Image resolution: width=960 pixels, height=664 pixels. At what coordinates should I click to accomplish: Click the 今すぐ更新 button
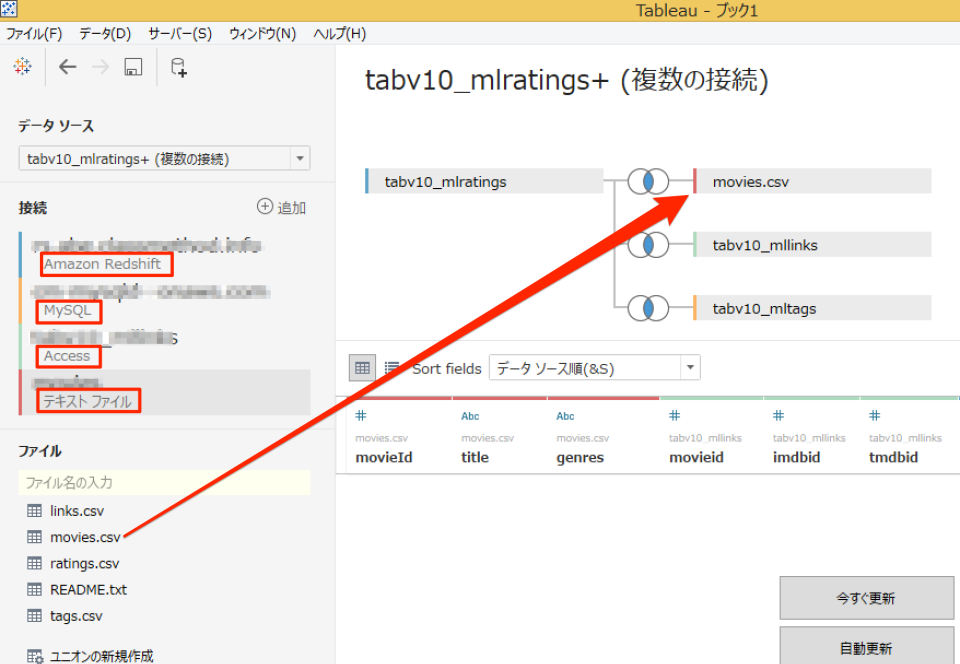point(866,597)
